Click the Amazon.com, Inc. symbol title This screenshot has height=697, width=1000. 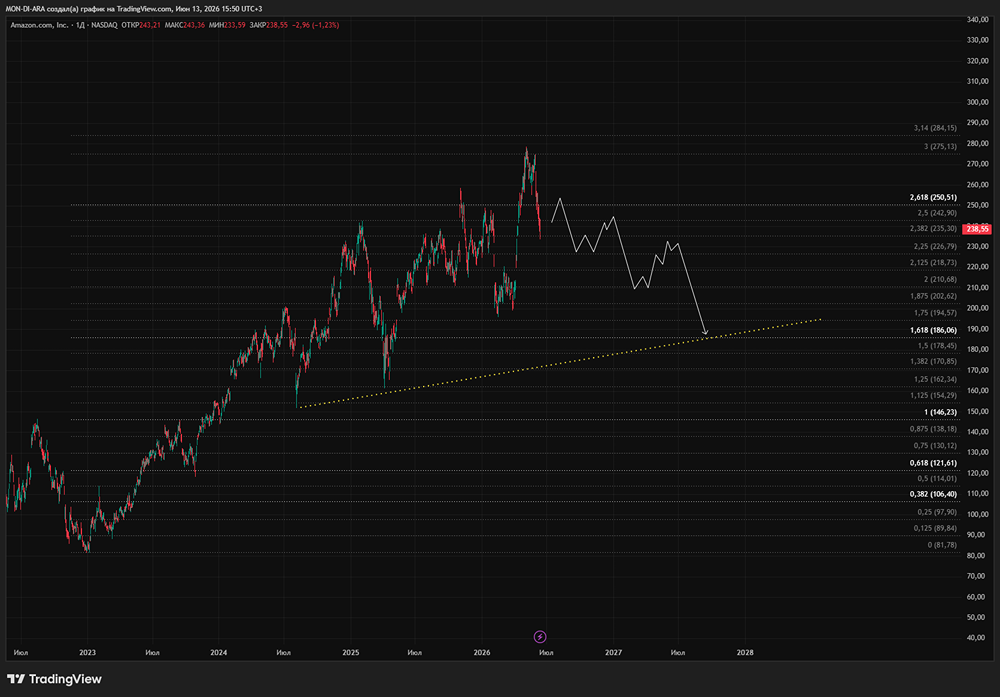(x=39, y=25)
